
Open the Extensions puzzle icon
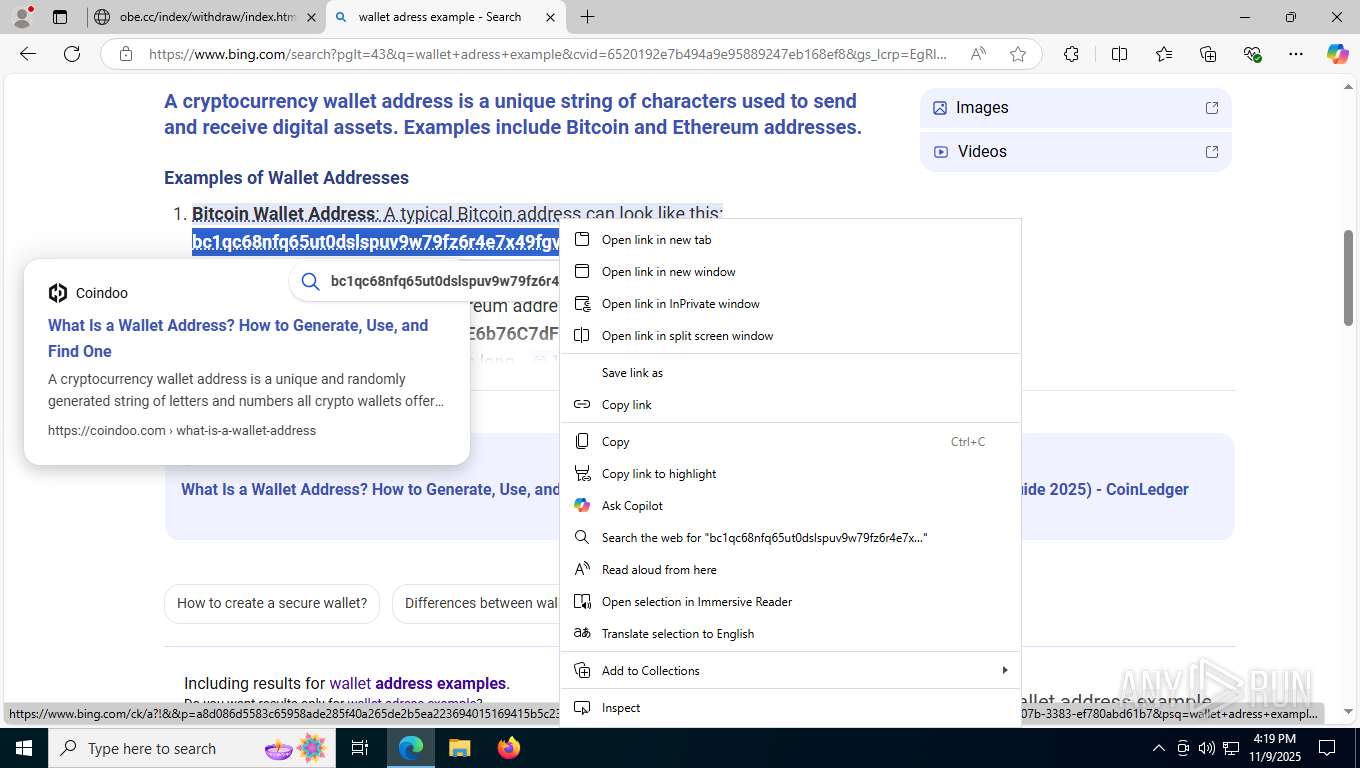(x=1071, y=54)
